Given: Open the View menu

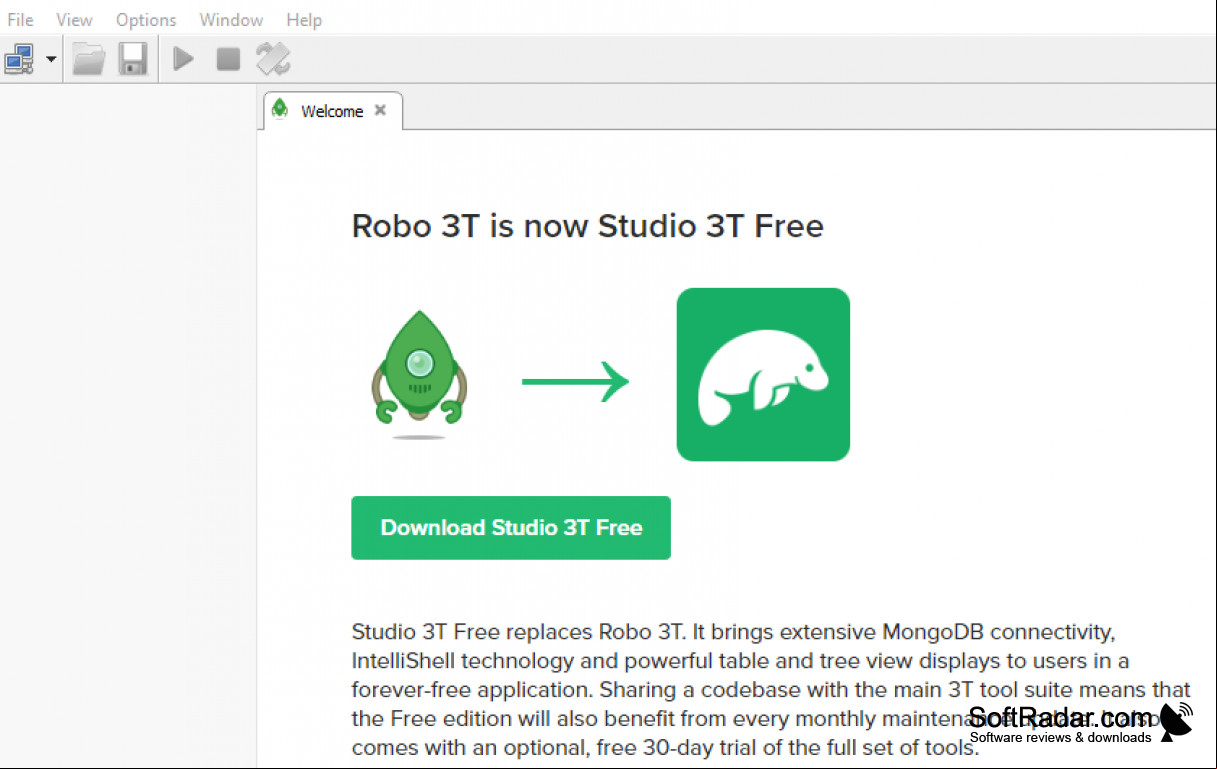Looking at the screenshot, I should tap(75, 20).
